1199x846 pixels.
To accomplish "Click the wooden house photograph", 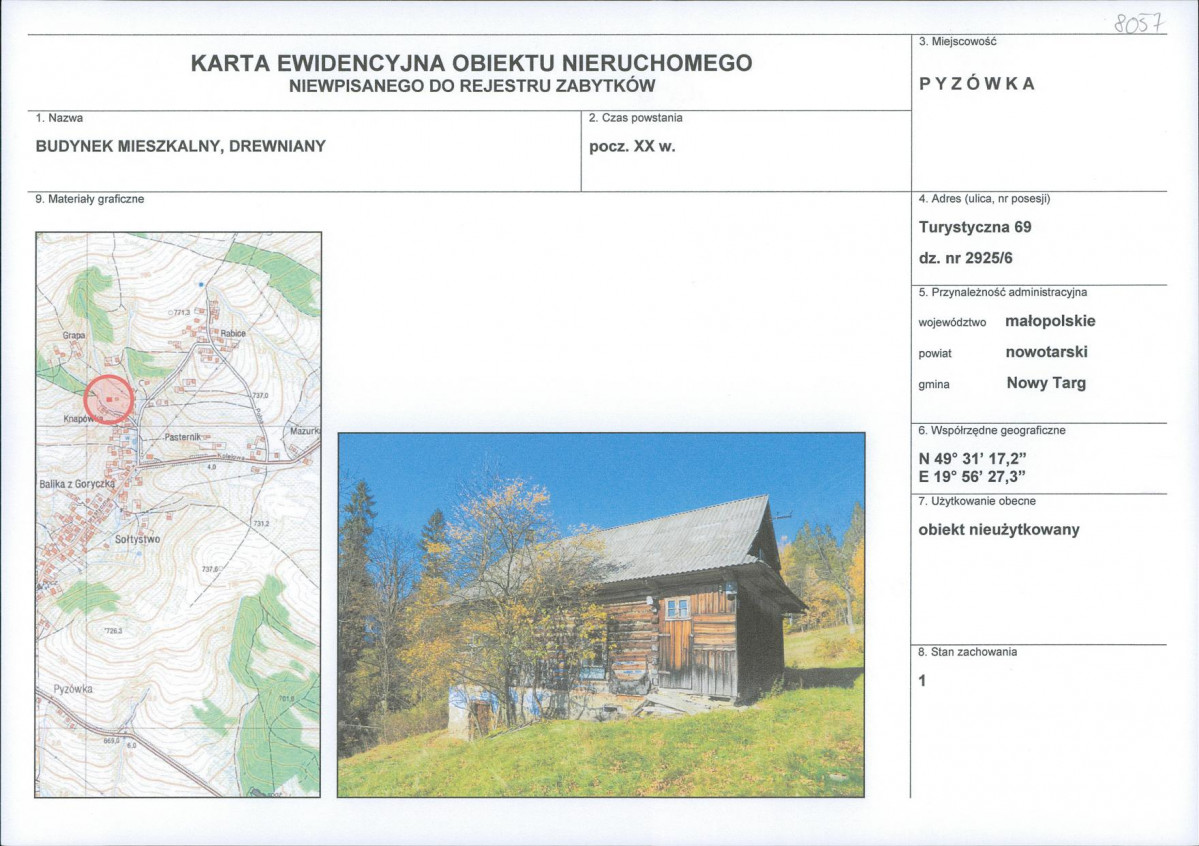I will [601, 615].
